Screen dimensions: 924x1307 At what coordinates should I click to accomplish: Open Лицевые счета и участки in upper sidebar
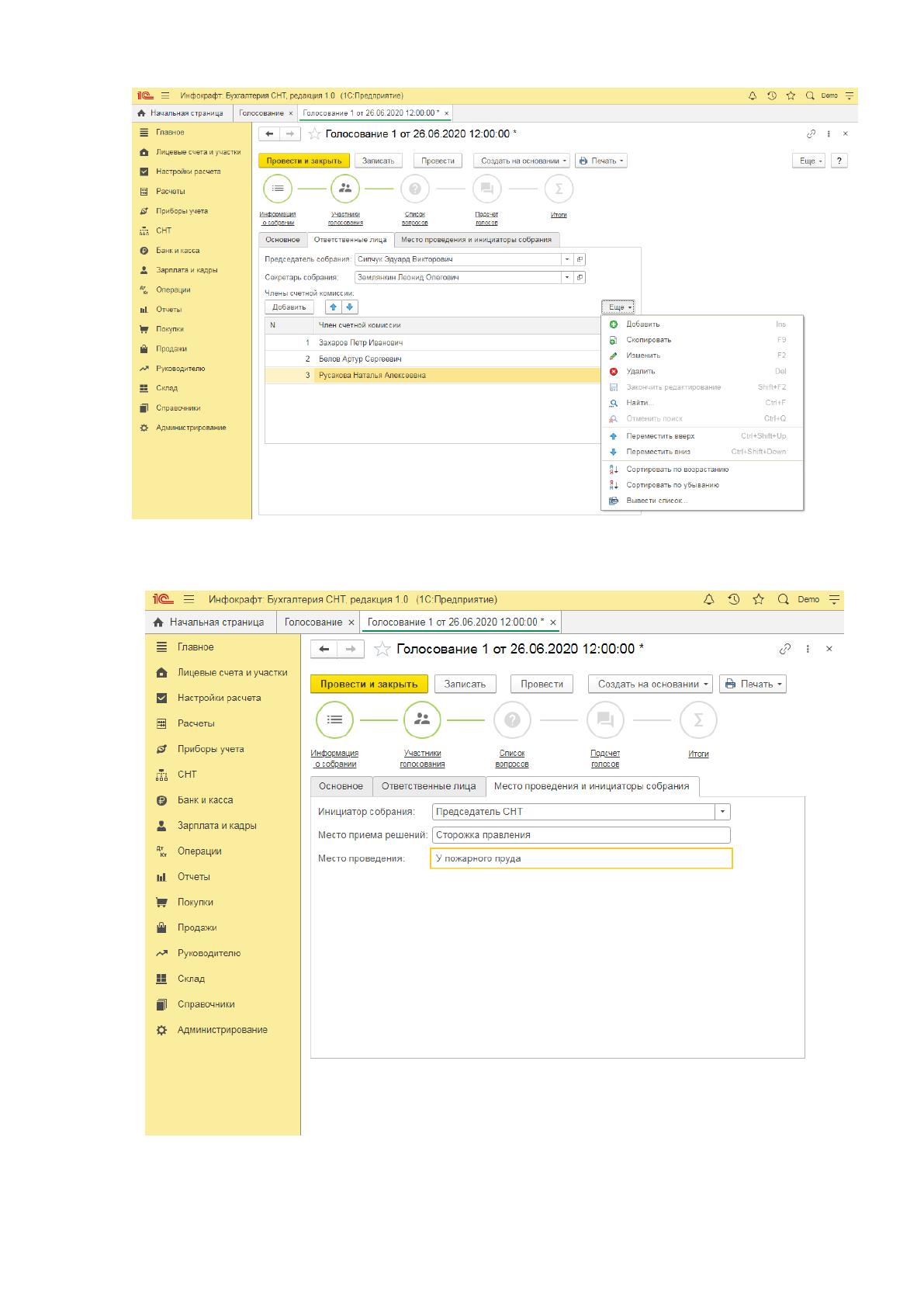[198, 152]
